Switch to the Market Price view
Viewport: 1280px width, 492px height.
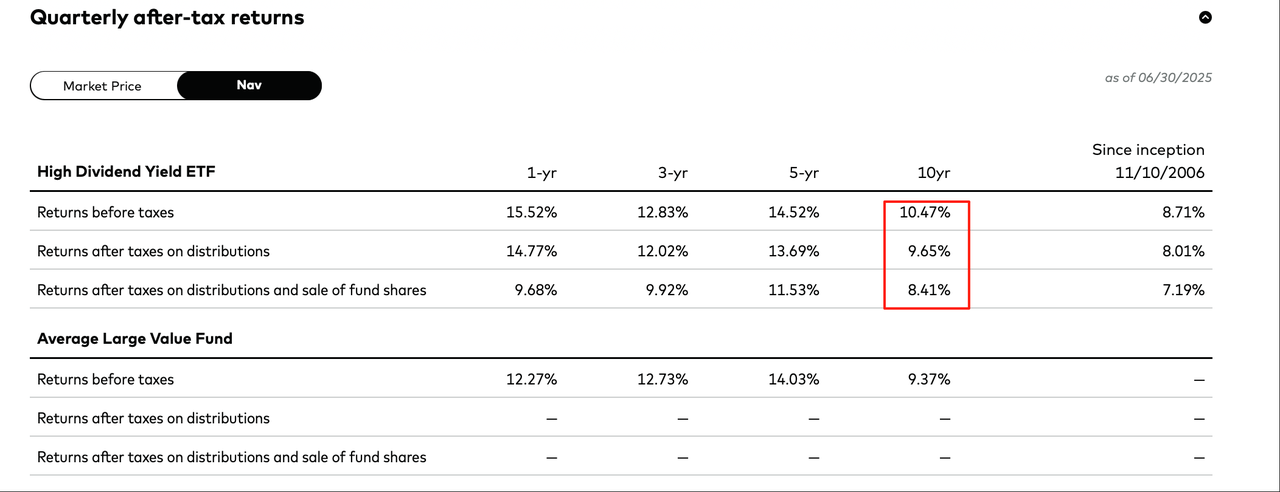point(102,86)
